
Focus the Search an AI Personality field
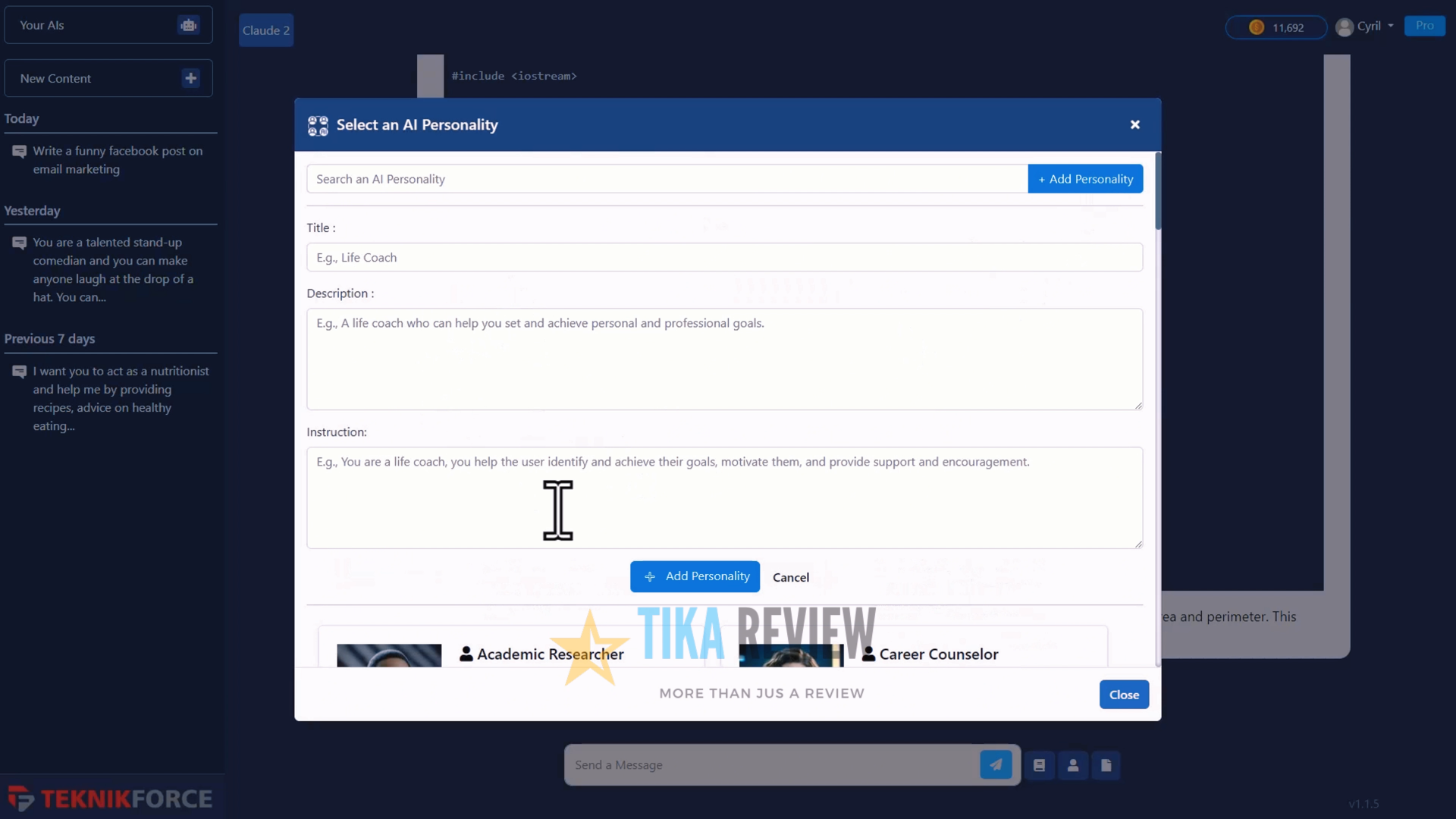point(667,179)
